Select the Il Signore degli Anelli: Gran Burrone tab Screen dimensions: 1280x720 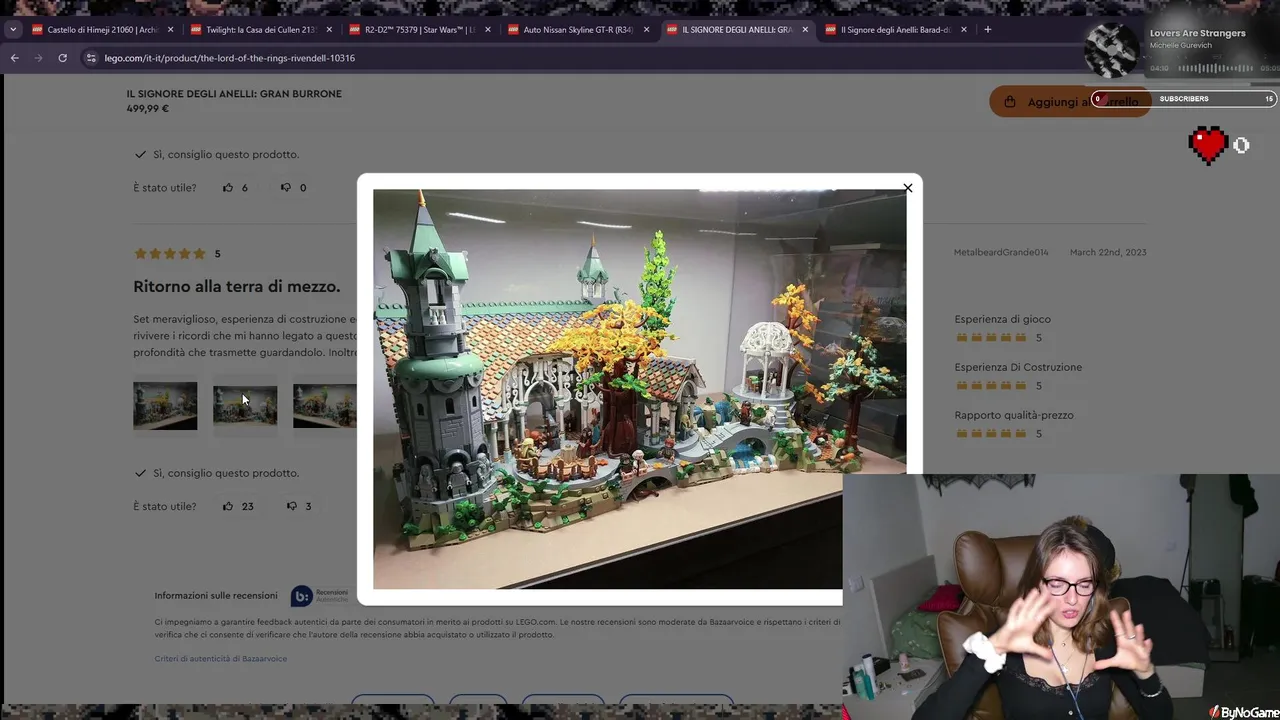[737, 30]
